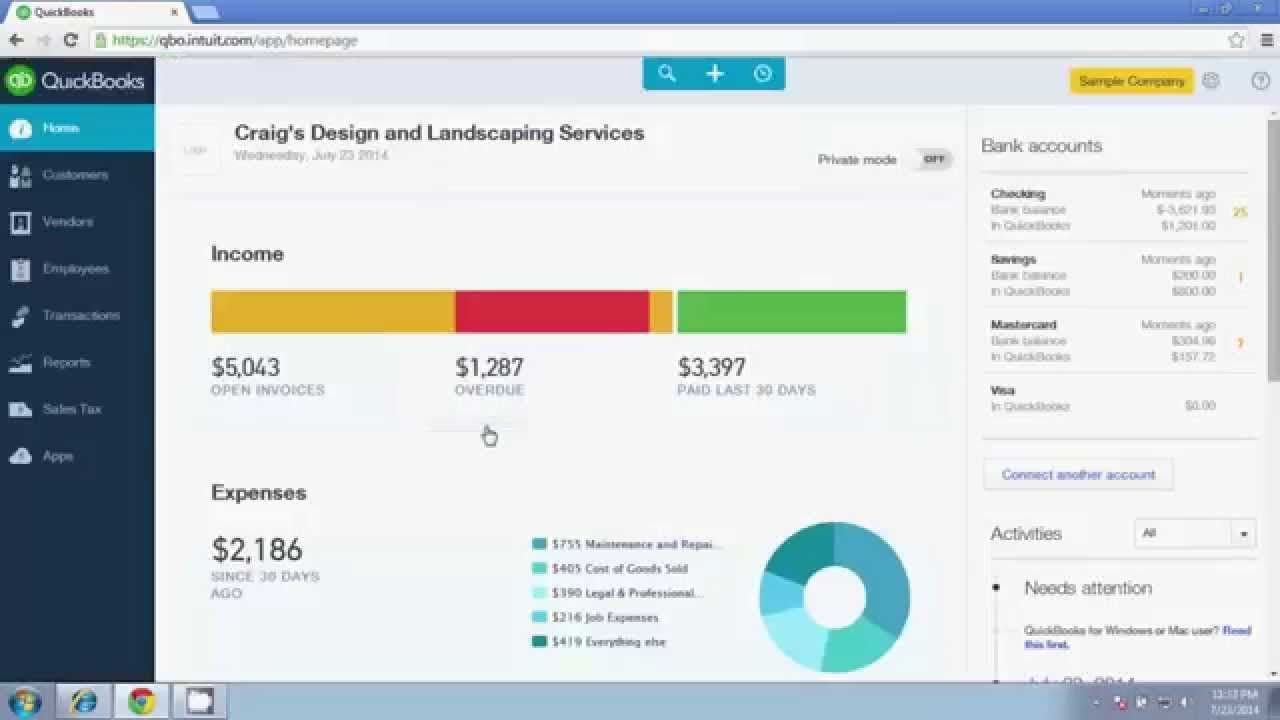Click the plus Create icon
This screenshot has height=720, width=1280.
(715, 74)
